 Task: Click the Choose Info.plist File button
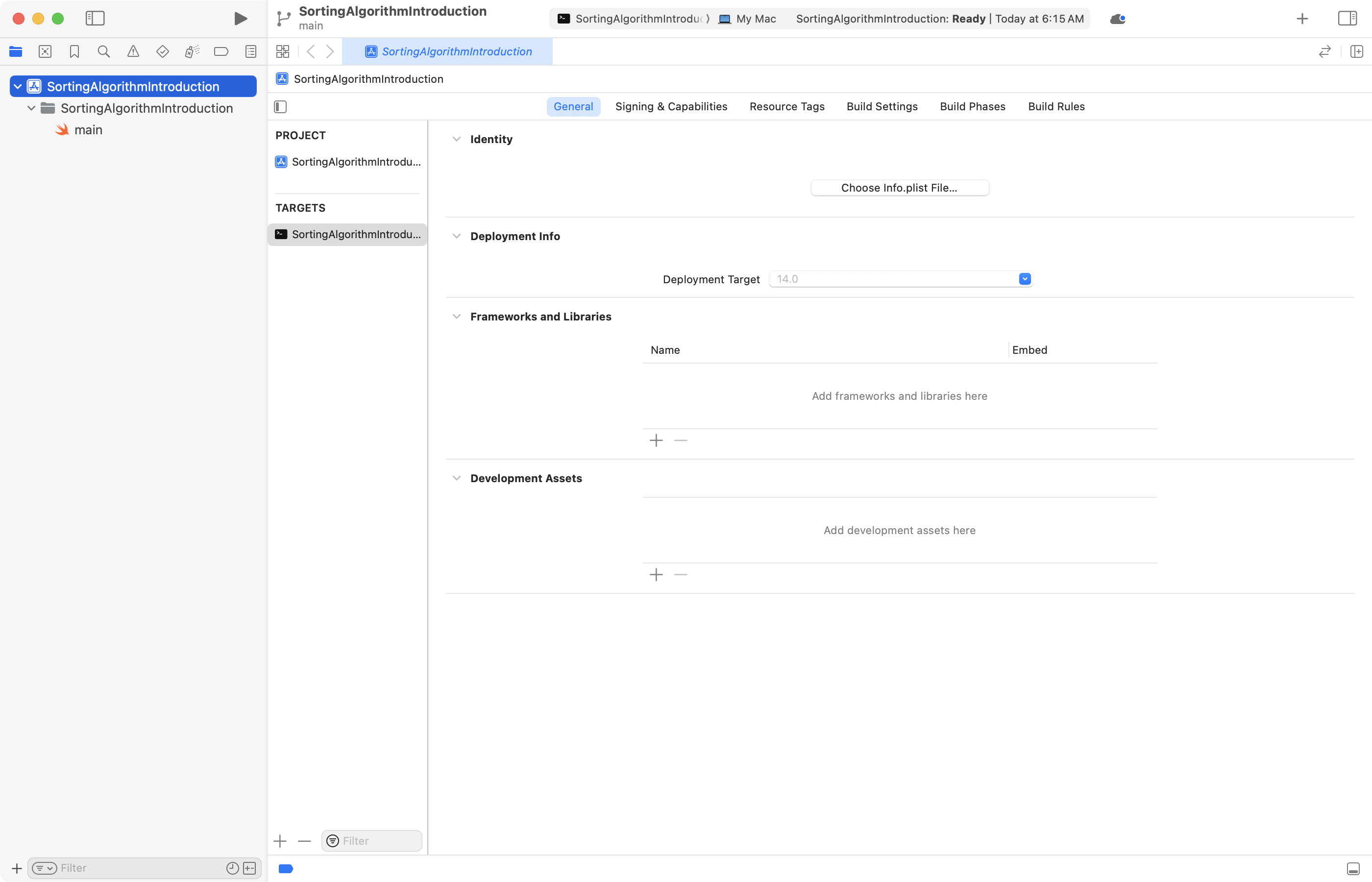pos(899,187)
